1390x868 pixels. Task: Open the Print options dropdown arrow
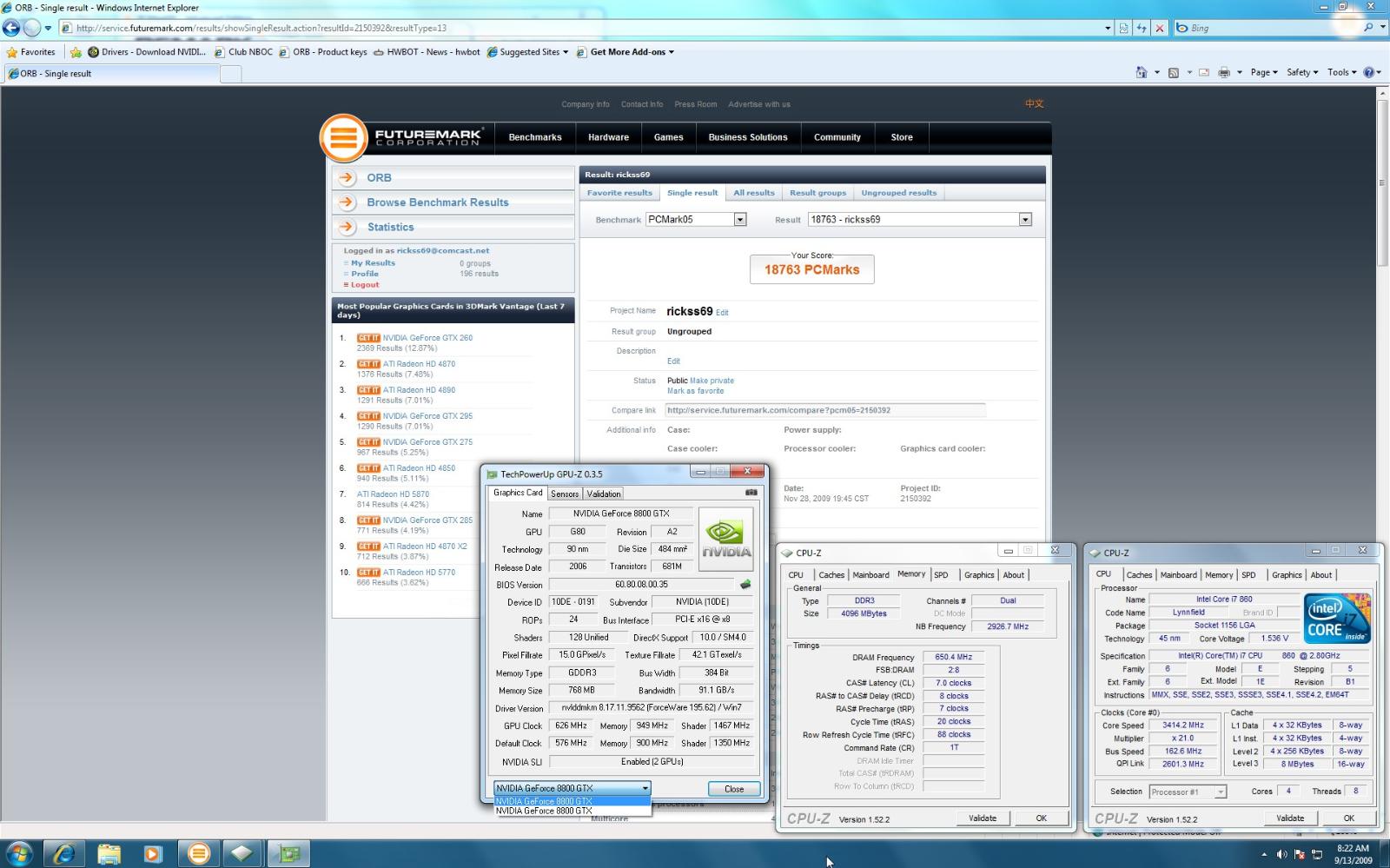pyautogui.click(x=1240, y=73)
